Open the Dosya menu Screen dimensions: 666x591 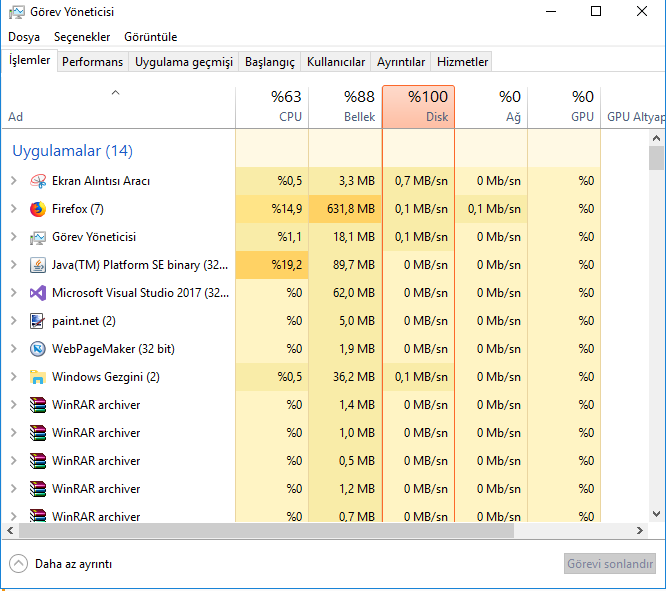pyautogui.click(x=24, y=37)
